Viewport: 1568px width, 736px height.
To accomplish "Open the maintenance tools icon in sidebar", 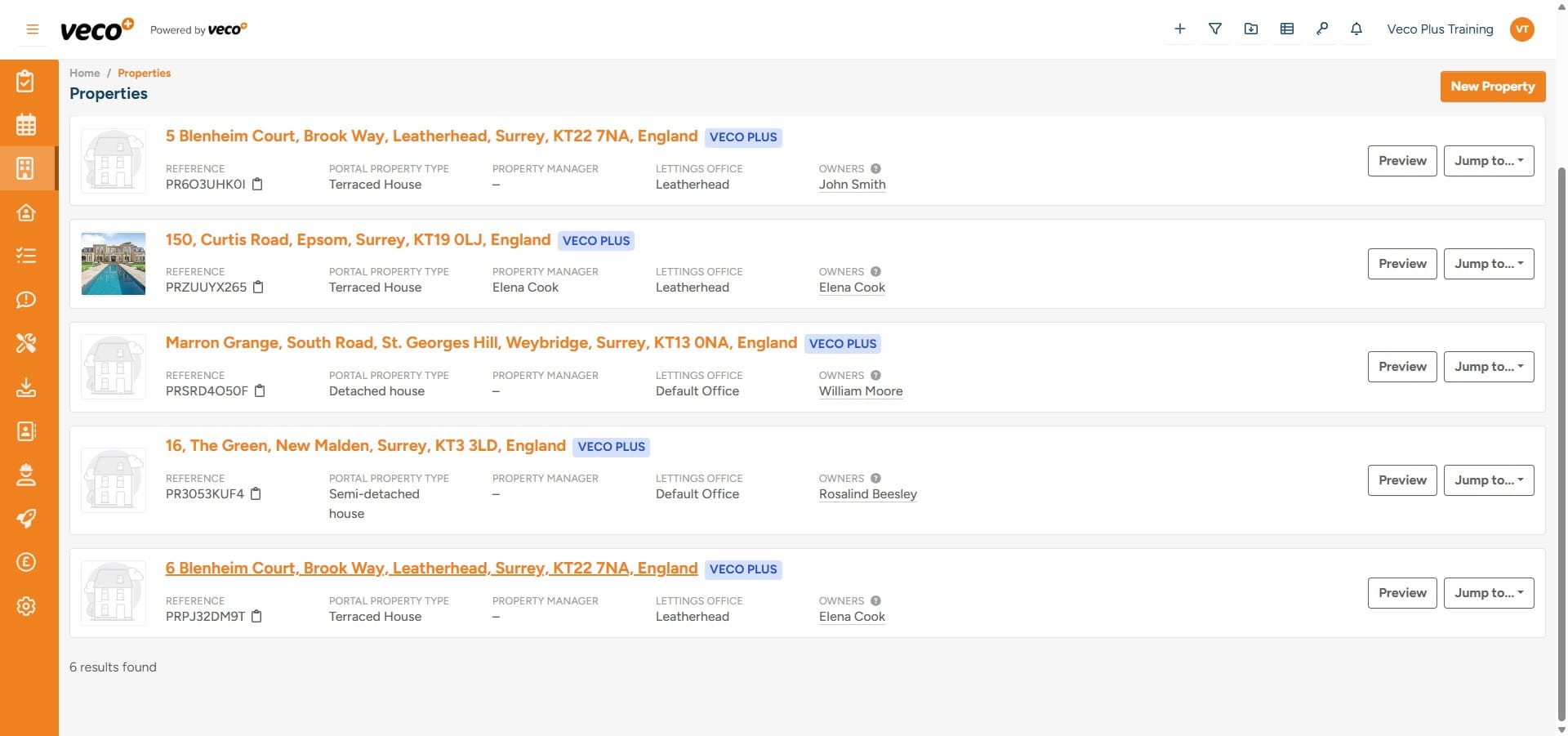I will coord(26,343).
